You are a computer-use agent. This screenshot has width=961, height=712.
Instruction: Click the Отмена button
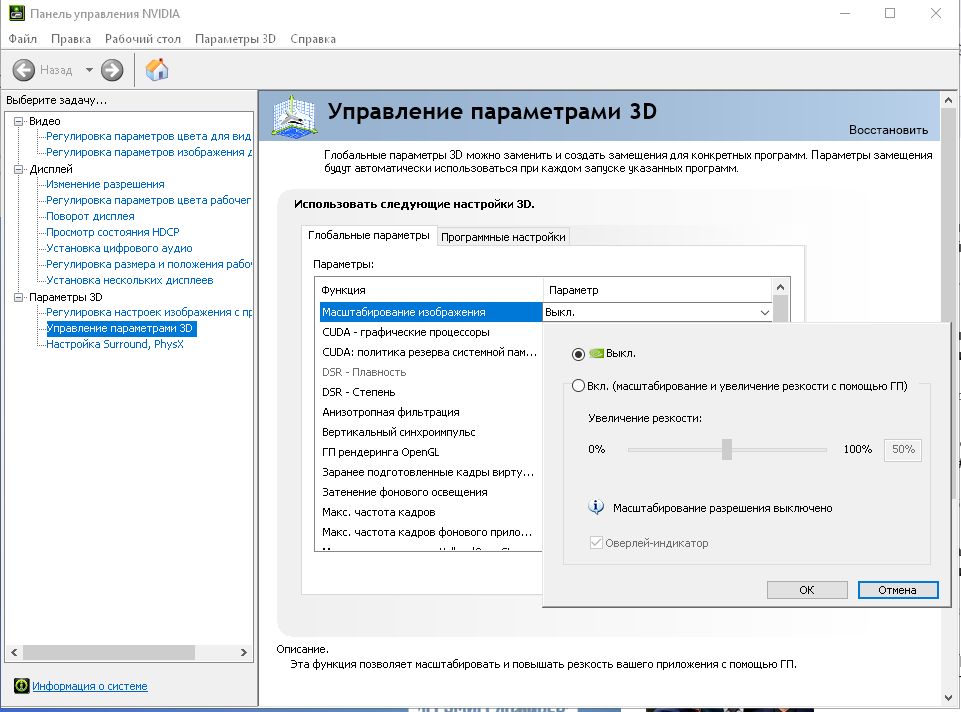[898, 589]
